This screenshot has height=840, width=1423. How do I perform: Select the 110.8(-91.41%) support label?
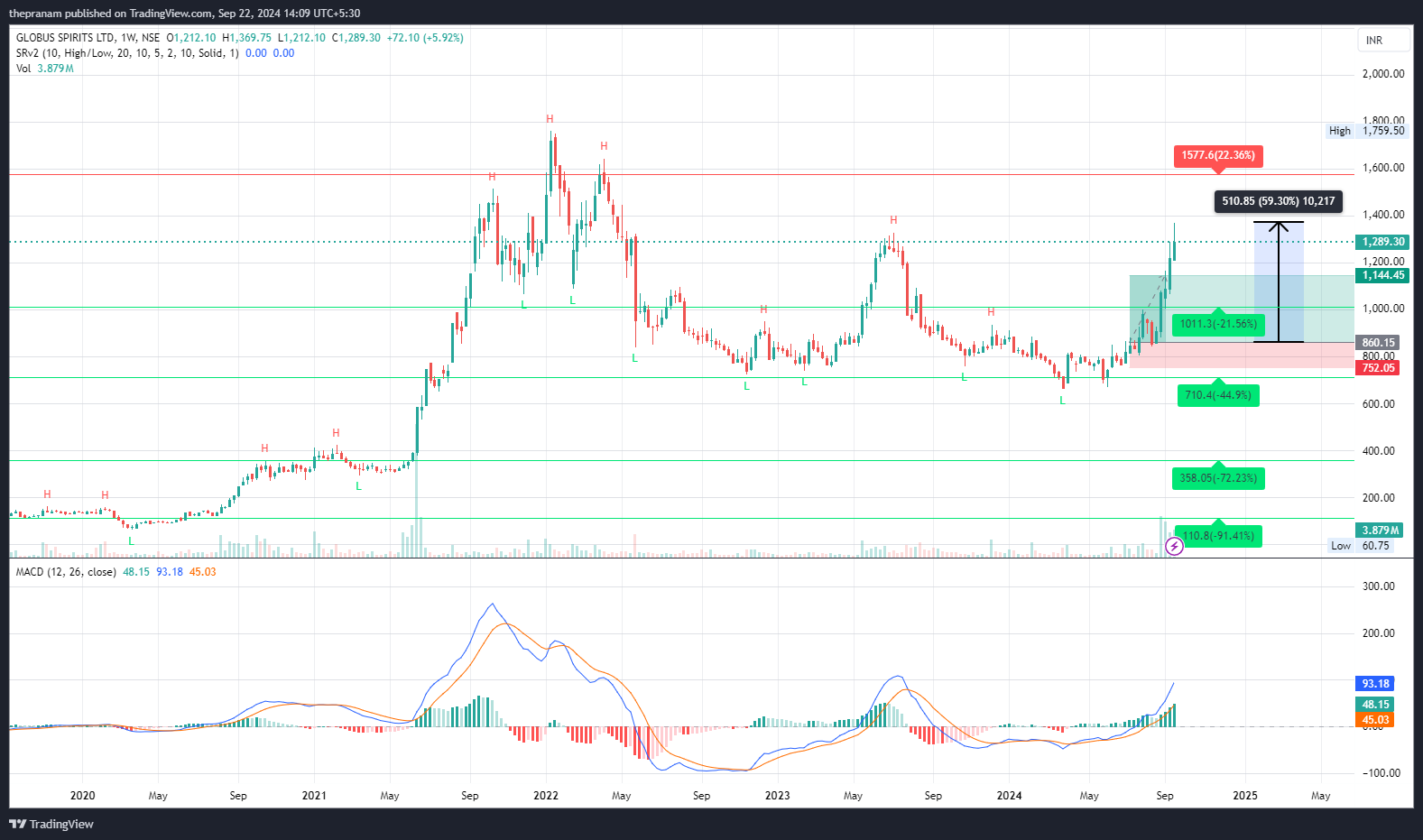pyautogui.click(x=1218, y=536)
